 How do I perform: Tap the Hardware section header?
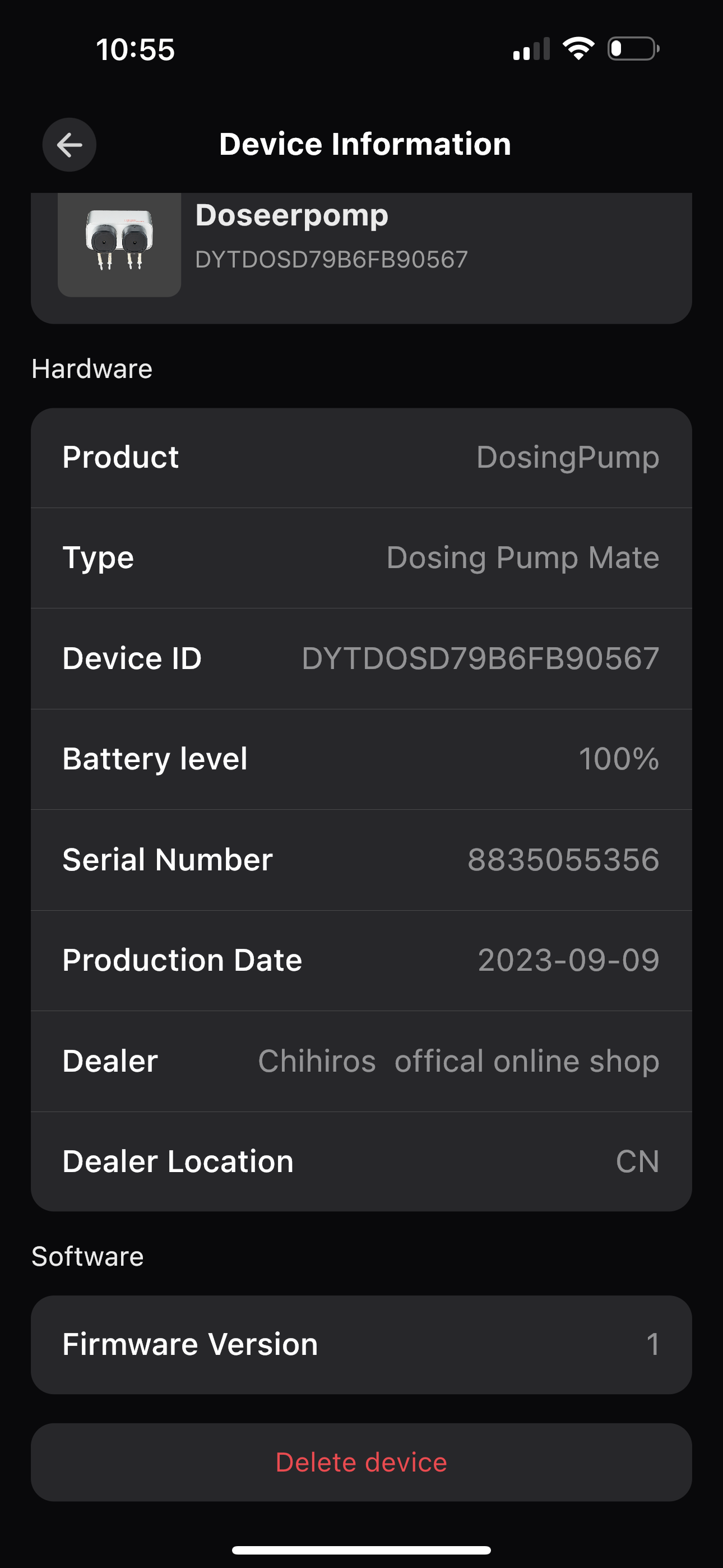click(92, 369)
